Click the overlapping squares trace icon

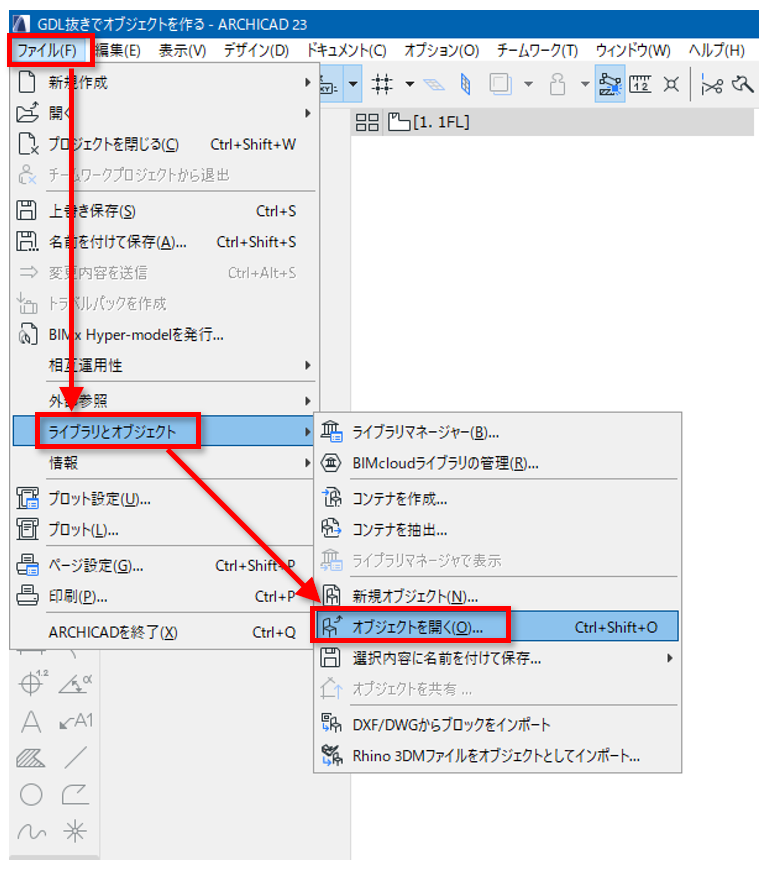pyautogui.click(x=500, y=84)
